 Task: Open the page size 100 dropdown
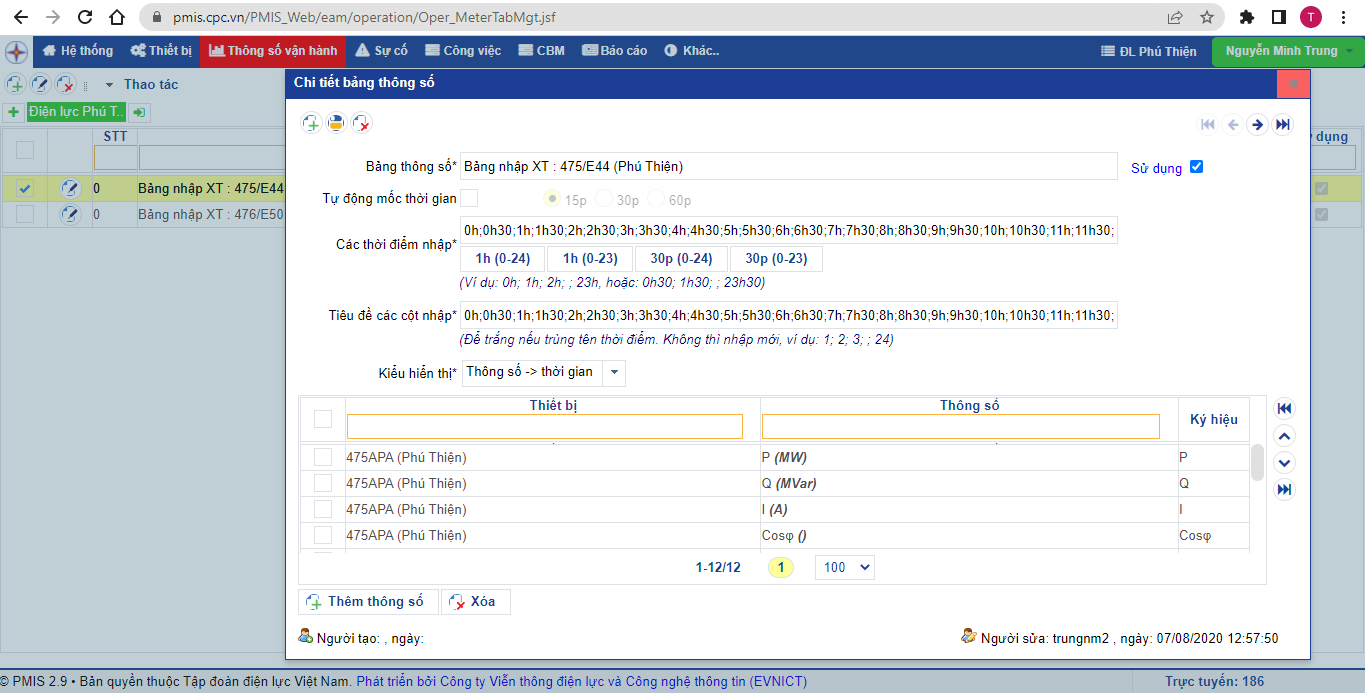tap(845, 567)
